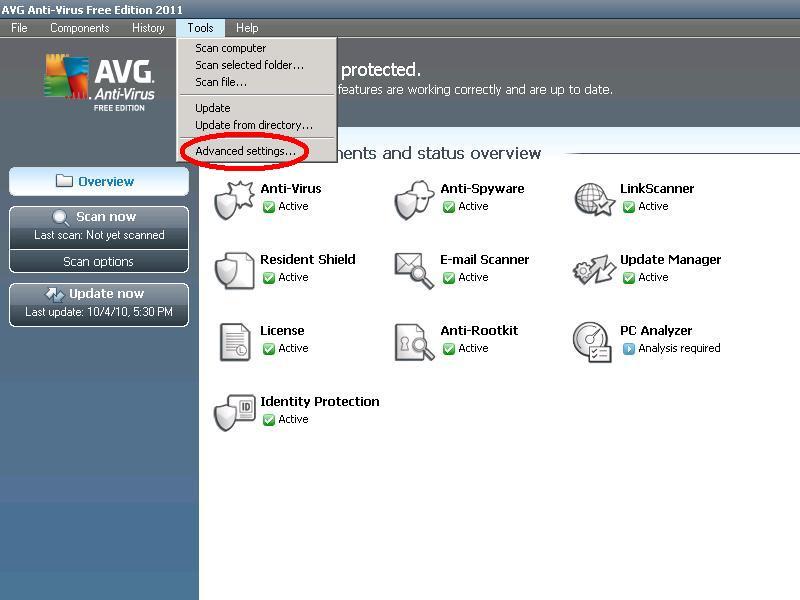
Task: Open the E-mail Scanner envelope icon
Action: point(413,270)
